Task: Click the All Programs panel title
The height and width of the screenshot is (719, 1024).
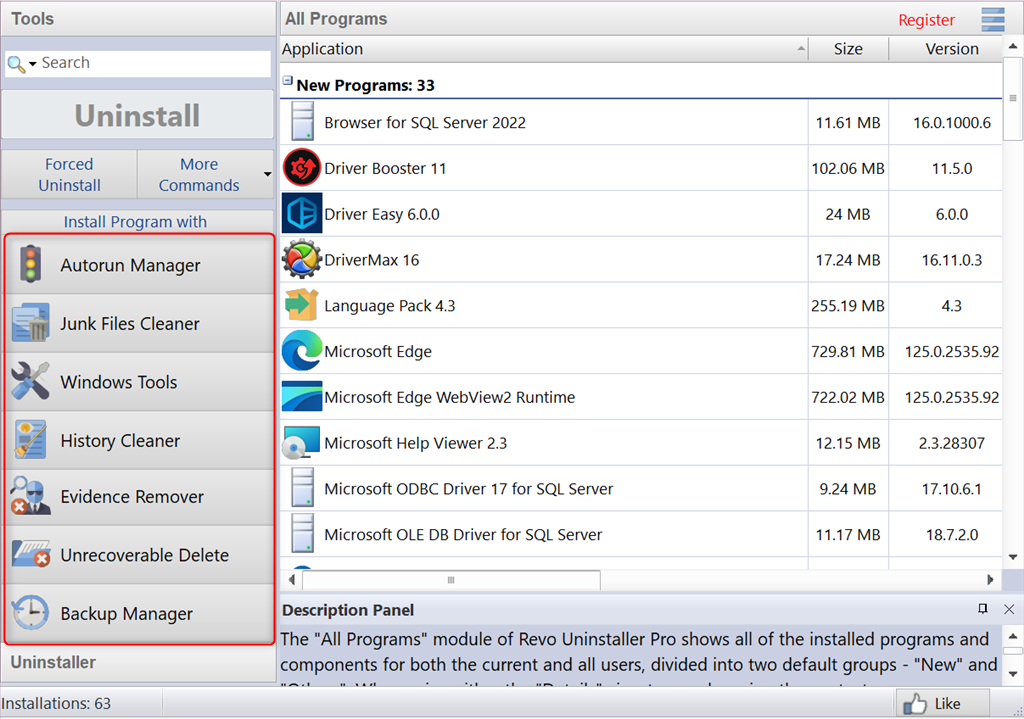Action: (336, 18)
